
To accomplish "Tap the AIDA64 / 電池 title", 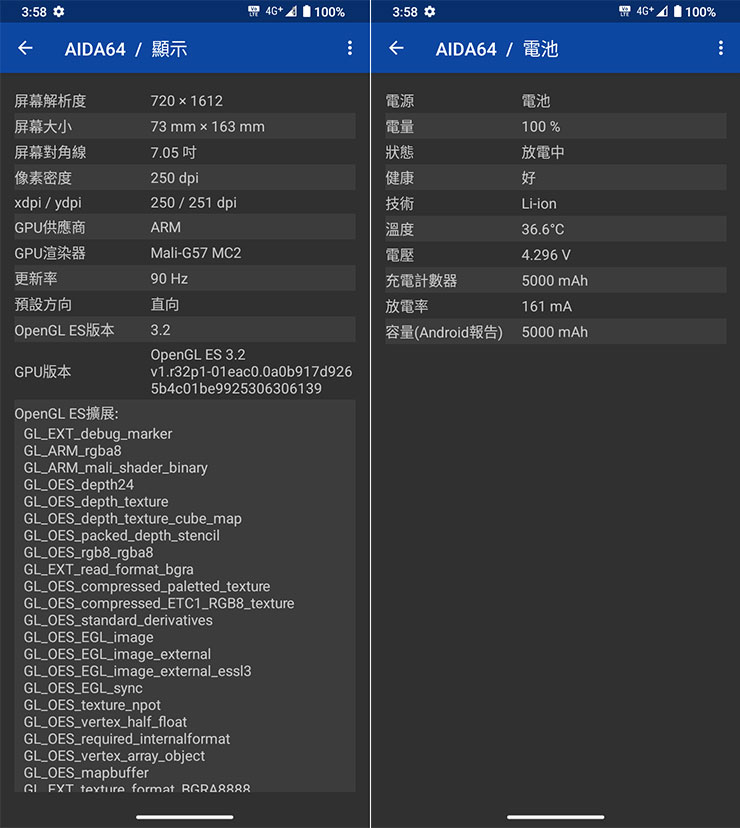I will coord(497,49).
